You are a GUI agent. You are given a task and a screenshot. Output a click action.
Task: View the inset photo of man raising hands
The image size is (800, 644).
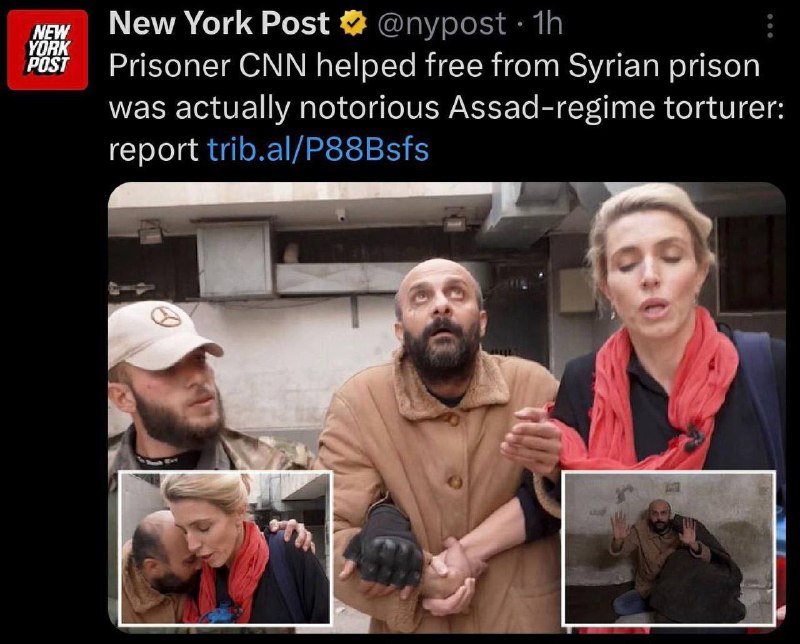pyautogui.click(x=668, y=548)
